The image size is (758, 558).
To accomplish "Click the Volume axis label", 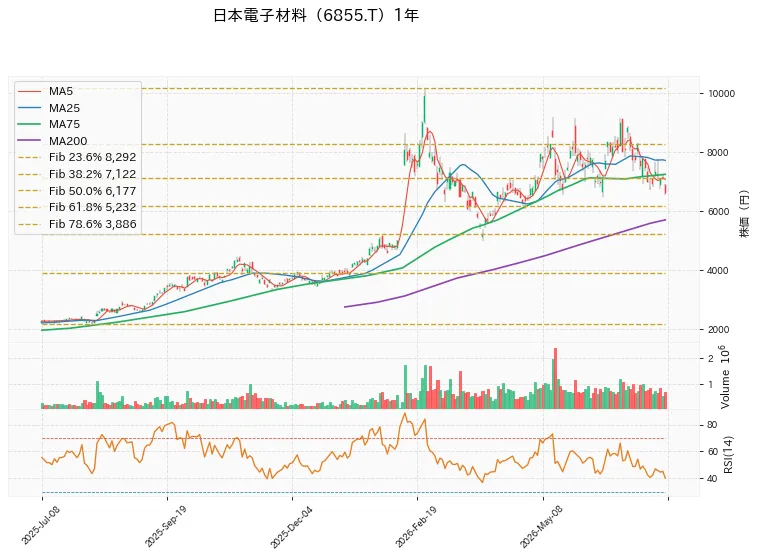I will (724, 377).
